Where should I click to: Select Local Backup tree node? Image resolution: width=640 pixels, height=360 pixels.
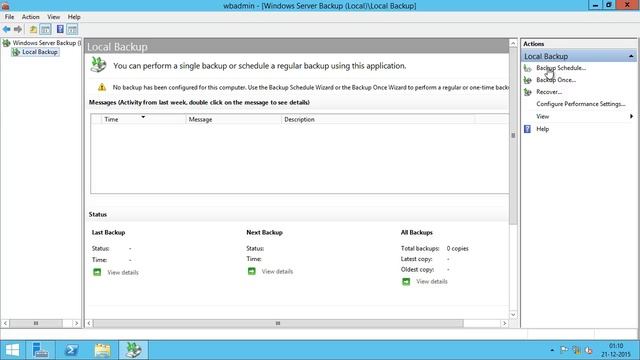pos(40,52)
